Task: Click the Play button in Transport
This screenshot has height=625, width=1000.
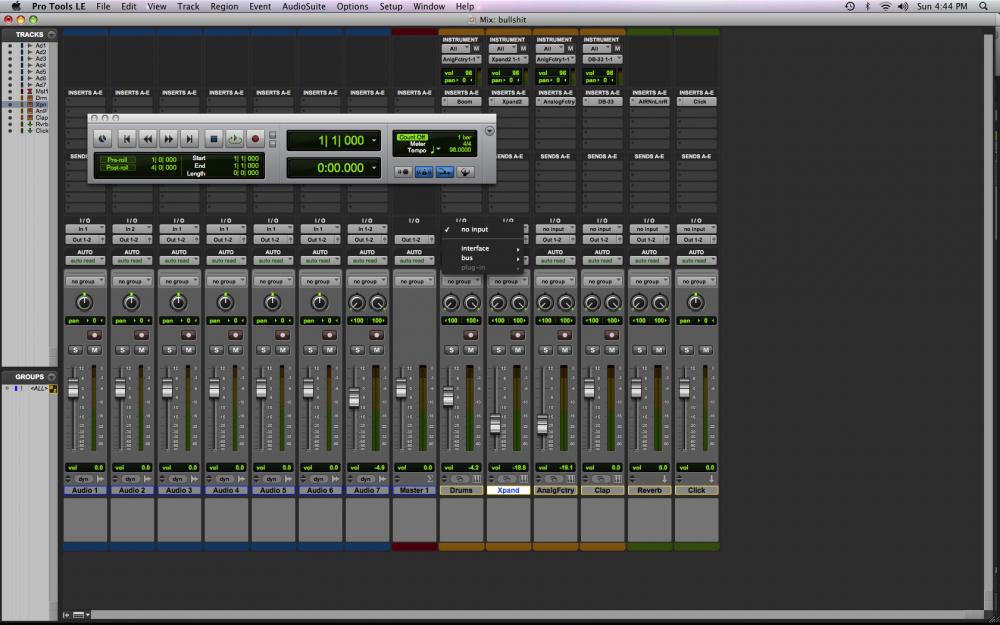Action: pos(235,138)
